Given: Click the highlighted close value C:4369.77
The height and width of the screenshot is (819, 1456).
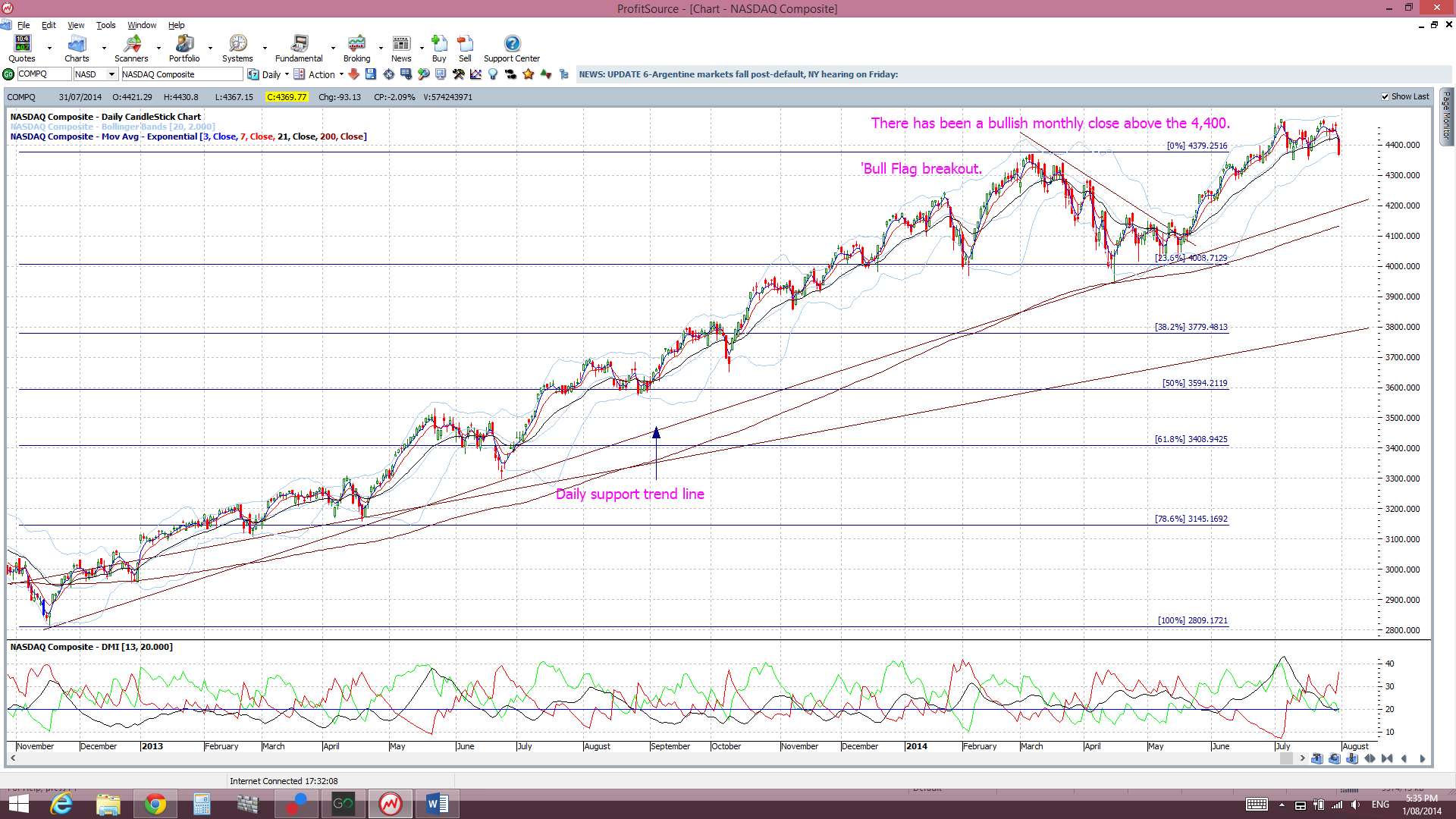Looking at the screenshot, I should pyautogui.click(x=287, y=97).
